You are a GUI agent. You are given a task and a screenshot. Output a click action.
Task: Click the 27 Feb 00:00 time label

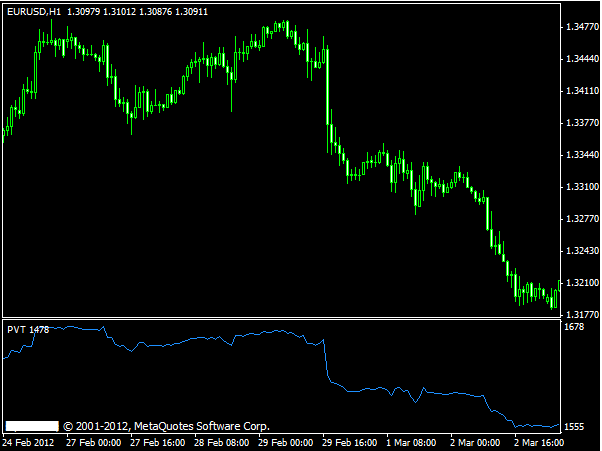coord(94,443)
